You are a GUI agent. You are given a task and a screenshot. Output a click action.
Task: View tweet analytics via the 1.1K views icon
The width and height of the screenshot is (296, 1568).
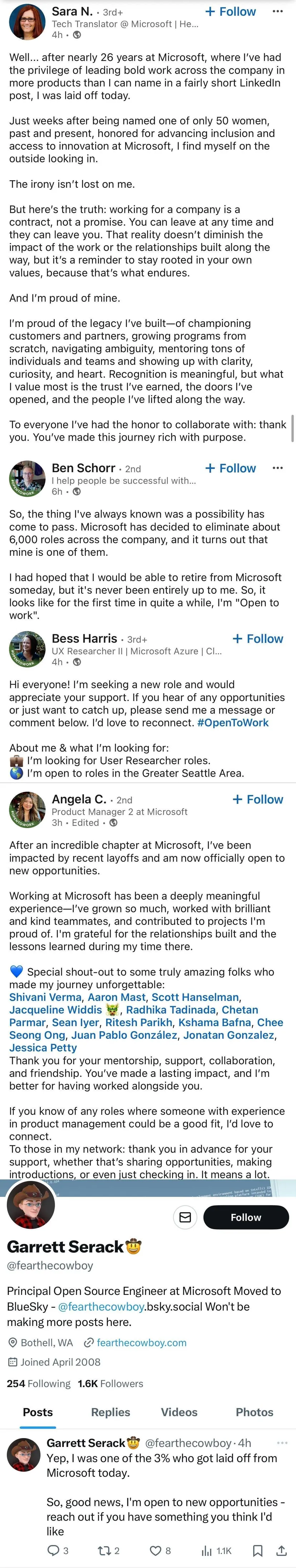[x=207, y=1551]
